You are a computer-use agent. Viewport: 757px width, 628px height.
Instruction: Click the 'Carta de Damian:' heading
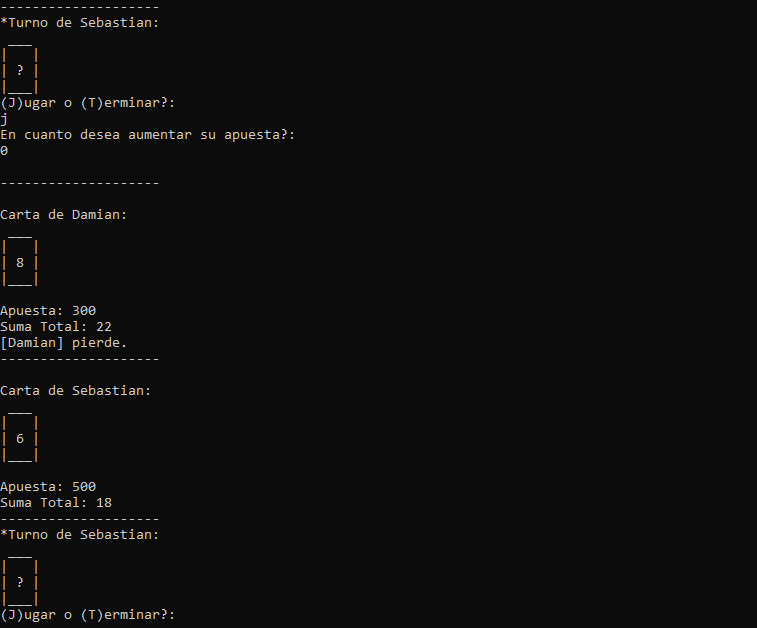click(64, 215)
